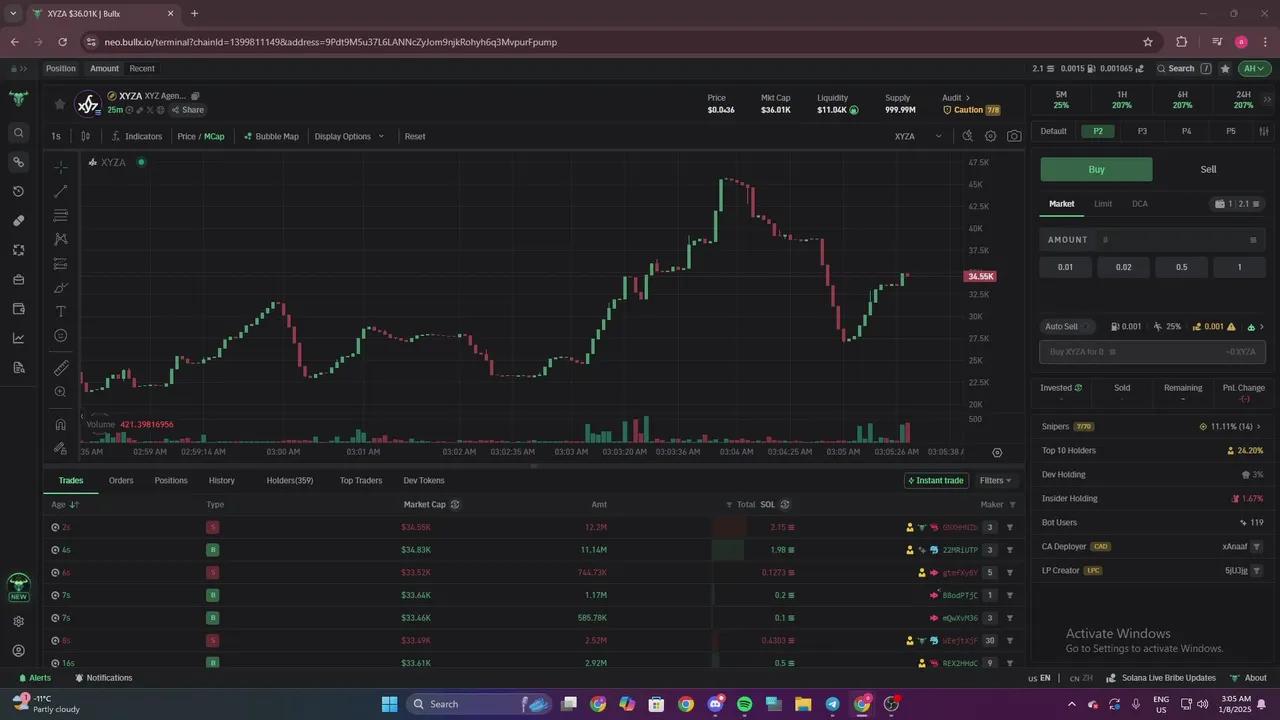Select the text annotation tool
This screenshot has width=1280, height=720.
tap(61, 312)
